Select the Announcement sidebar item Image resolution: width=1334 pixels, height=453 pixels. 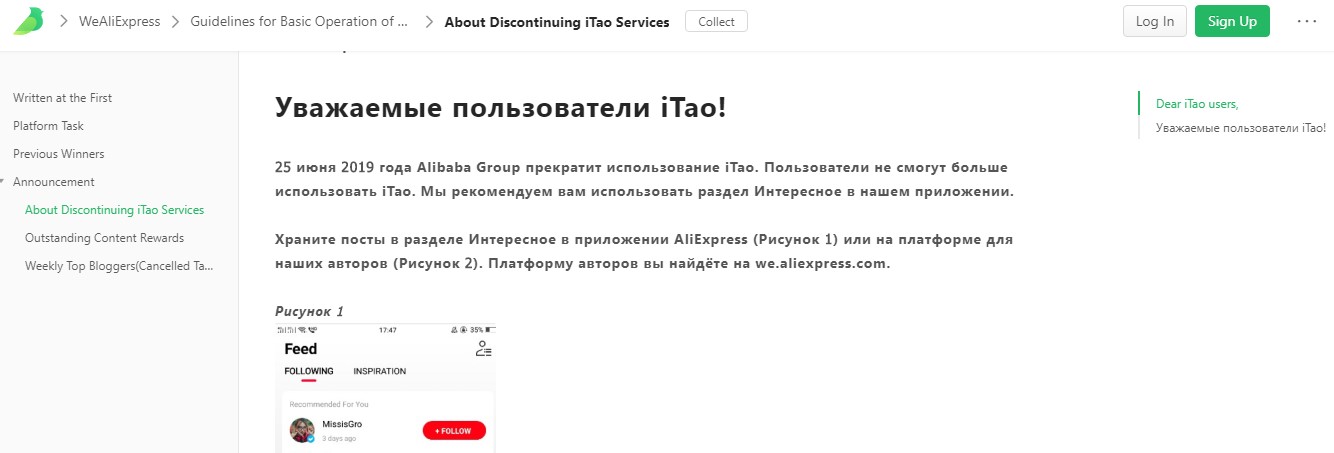pyautogui.click(x=54, y=182)
